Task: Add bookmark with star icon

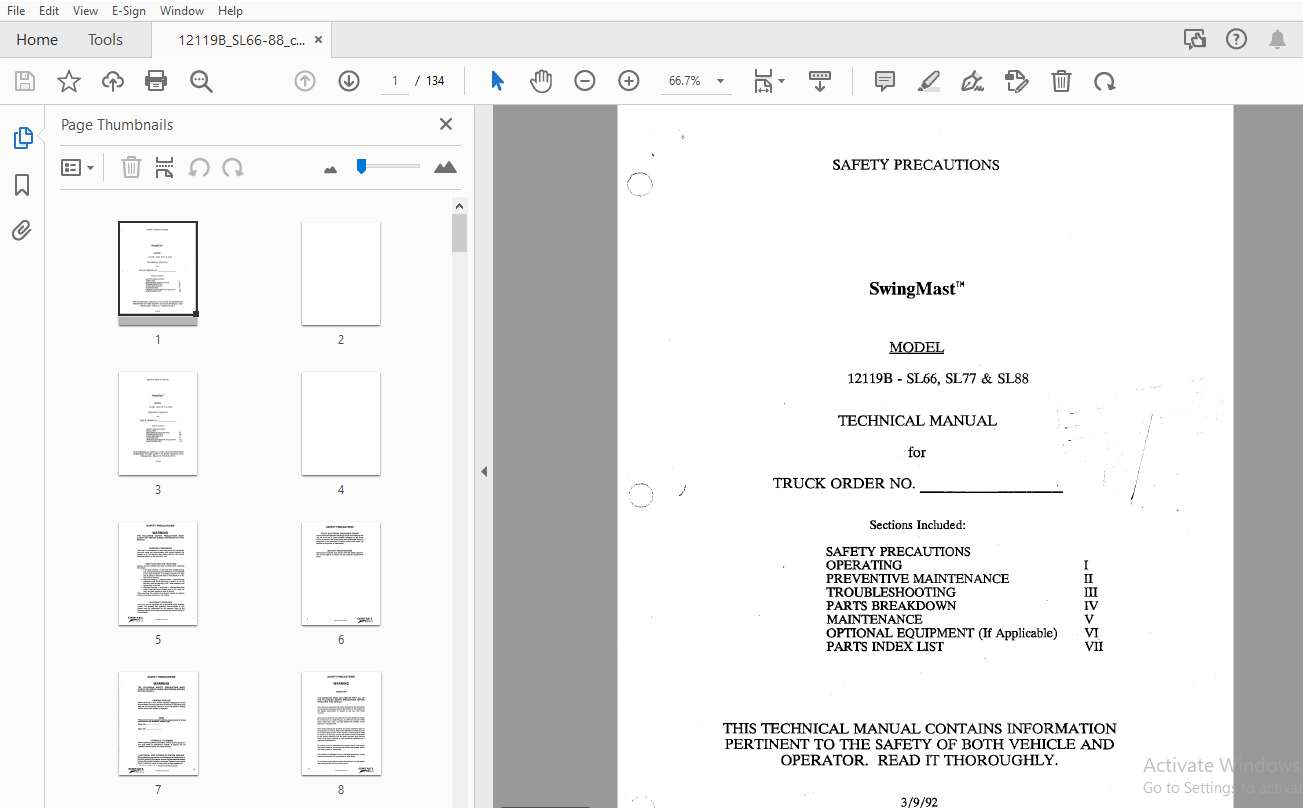Action: [69, 81]
